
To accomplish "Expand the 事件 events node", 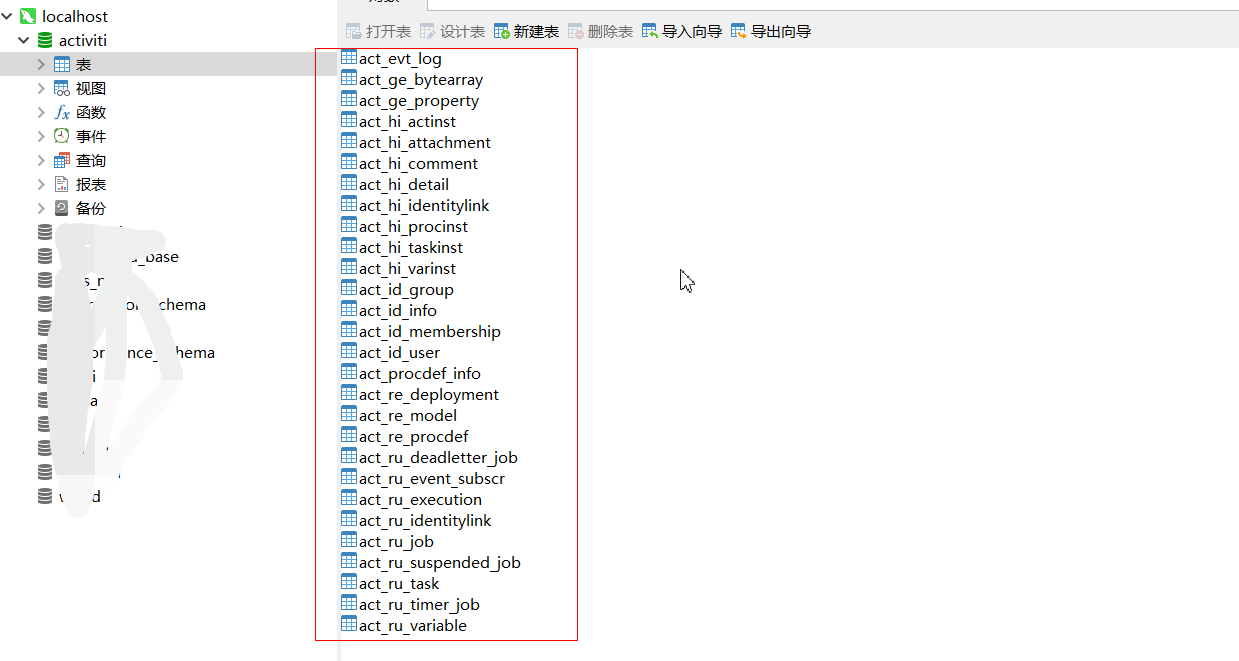I will [41, 136].
